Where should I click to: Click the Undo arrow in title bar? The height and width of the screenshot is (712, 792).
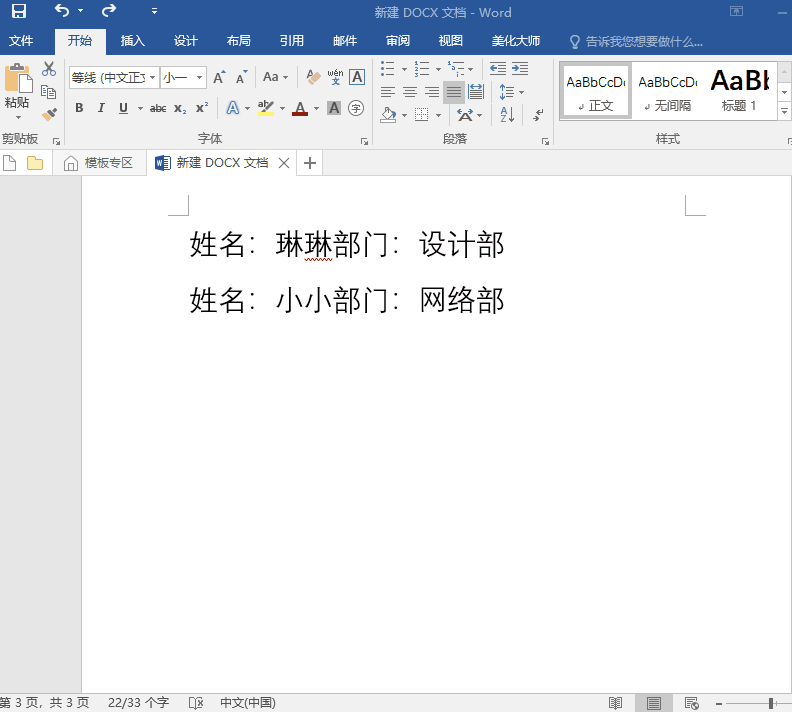[62, 12]
